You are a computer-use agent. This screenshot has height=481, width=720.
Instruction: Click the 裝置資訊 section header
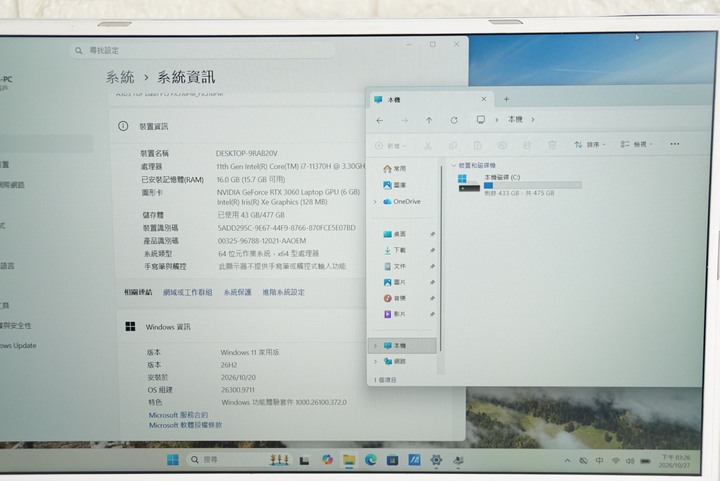pos(154,127)
